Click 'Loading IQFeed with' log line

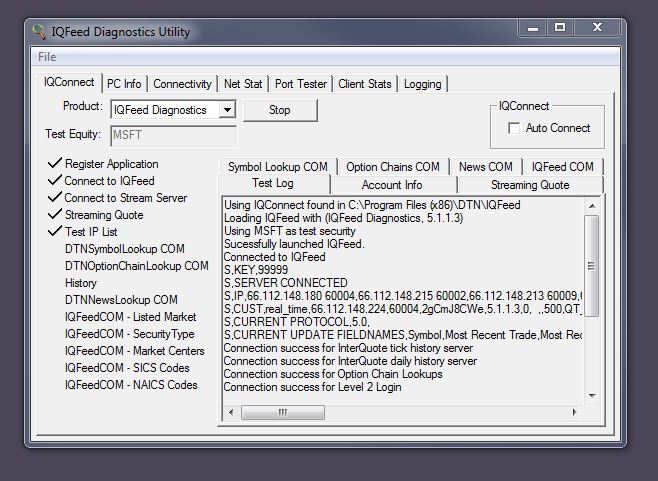pyautogui.click(x=344, y=218)
